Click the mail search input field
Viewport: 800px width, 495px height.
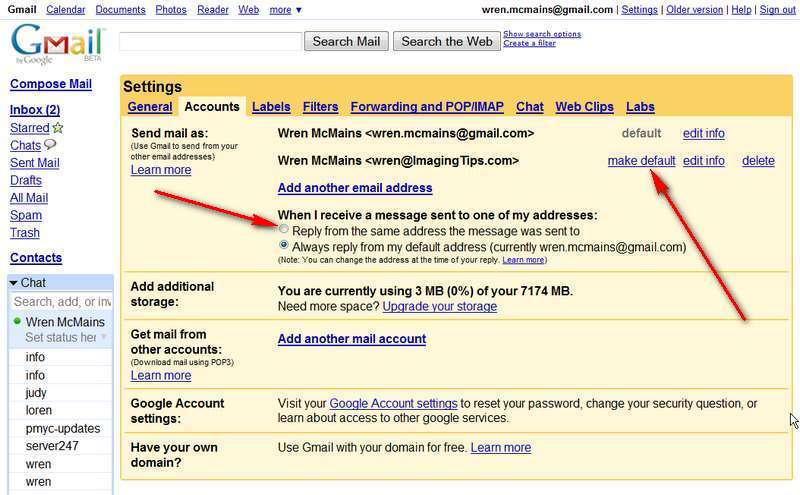(210, 41)
